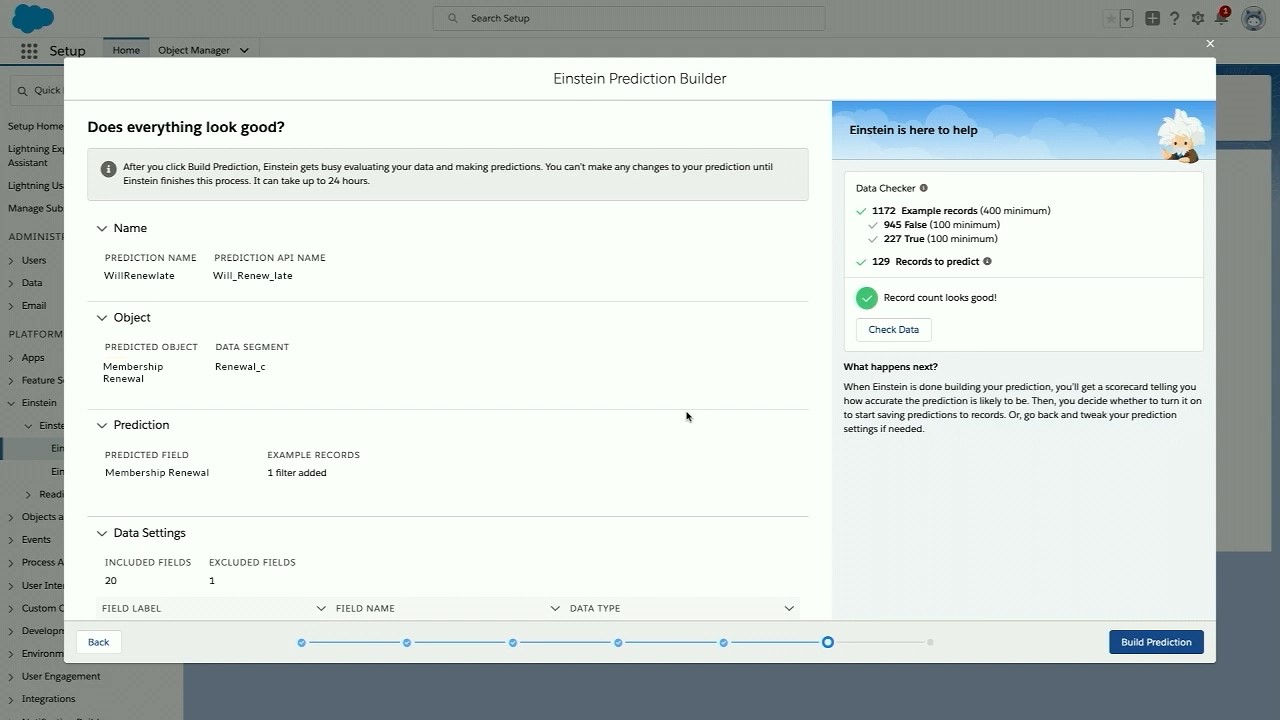Image resolution: width=1280 pixels, height=720 pixels.
Task: Click the Back button
Action: coord(98,642)
